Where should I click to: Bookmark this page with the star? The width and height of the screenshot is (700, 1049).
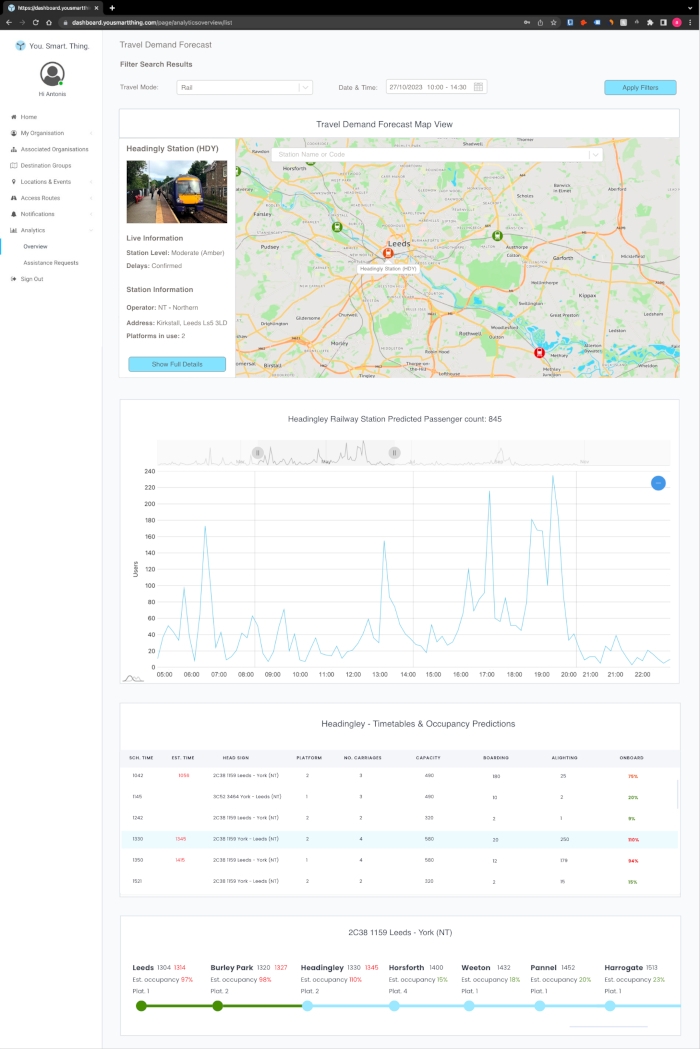(553, 22)
